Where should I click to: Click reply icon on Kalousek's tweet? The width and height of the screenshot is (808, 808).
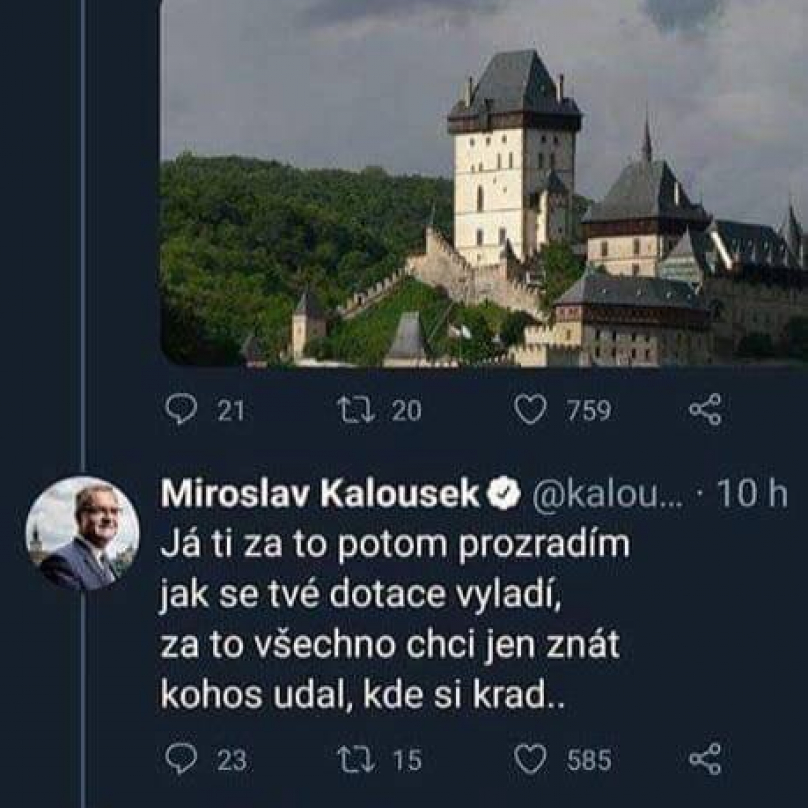[x=181, y=760]
